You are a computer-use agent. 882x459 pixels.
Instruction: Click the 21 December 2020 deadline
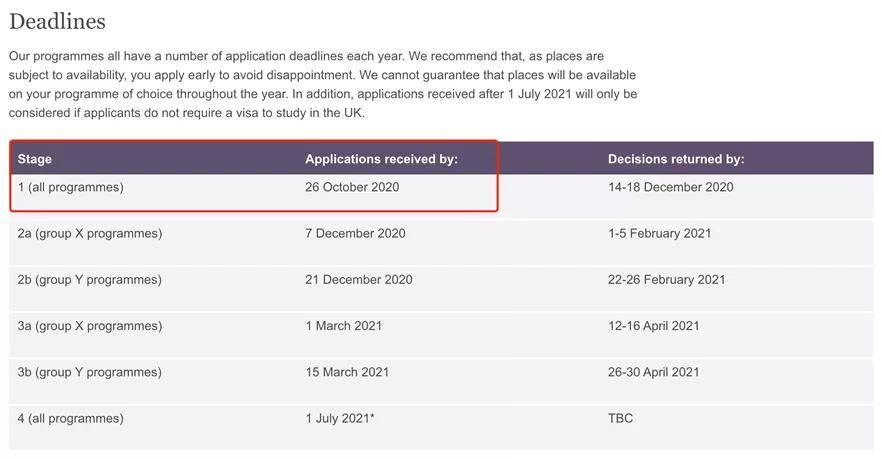[x=358, y=280]
